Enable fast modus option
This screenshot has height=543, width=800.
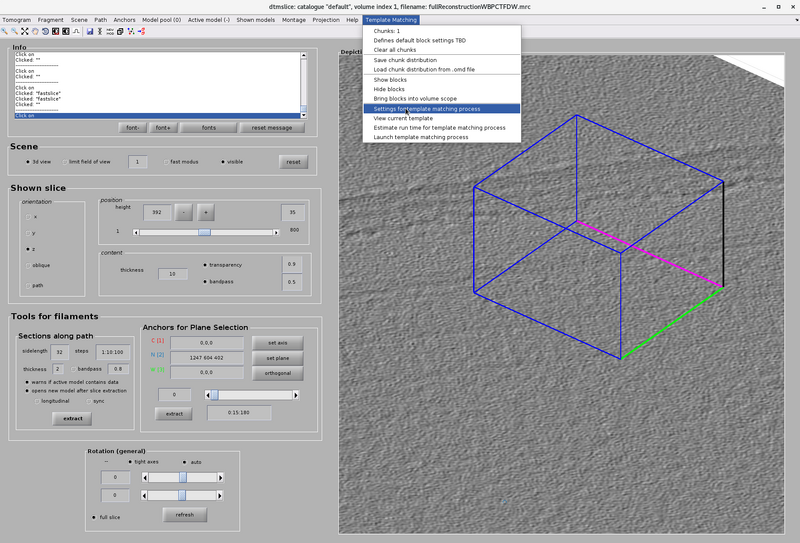click(166, 162)
